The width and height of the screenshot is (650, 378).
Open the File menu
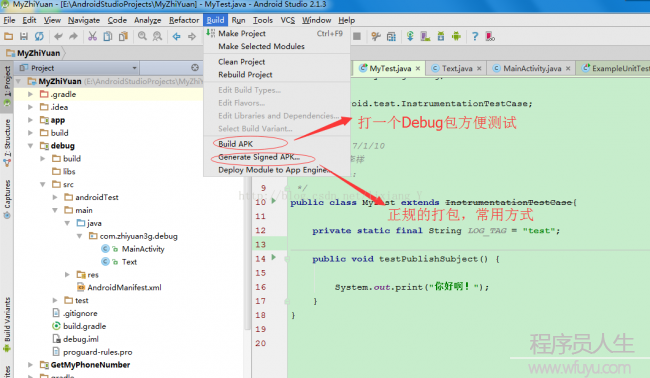9,20
